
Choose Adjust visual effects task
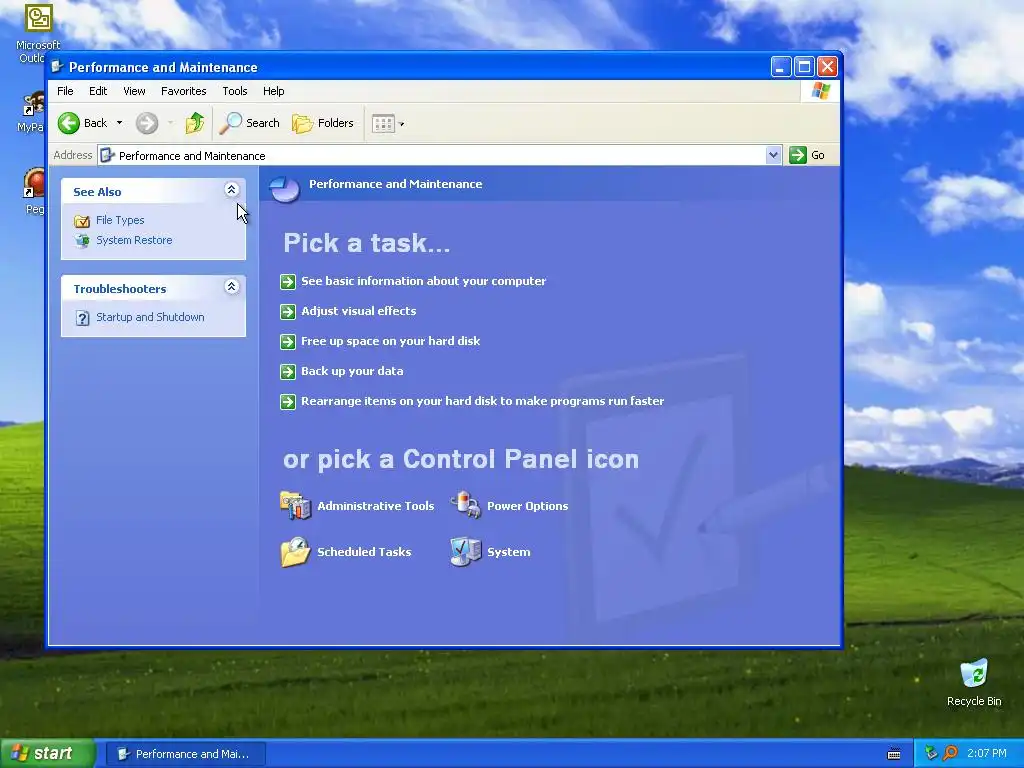359,312
